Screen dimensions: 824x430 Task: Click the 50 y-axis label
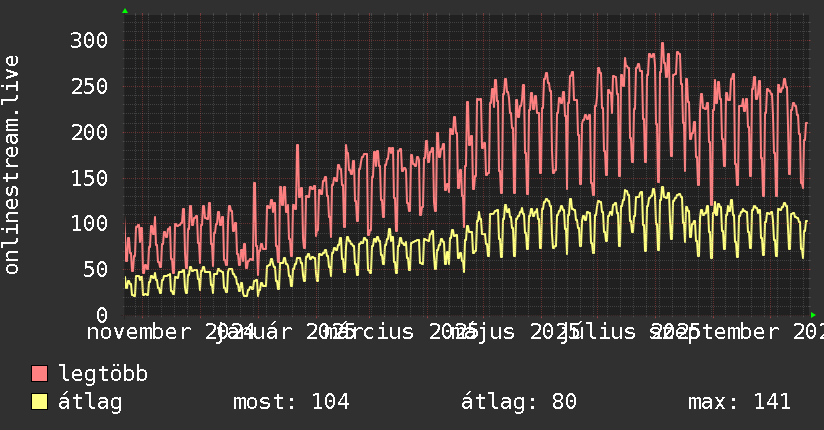95,269
